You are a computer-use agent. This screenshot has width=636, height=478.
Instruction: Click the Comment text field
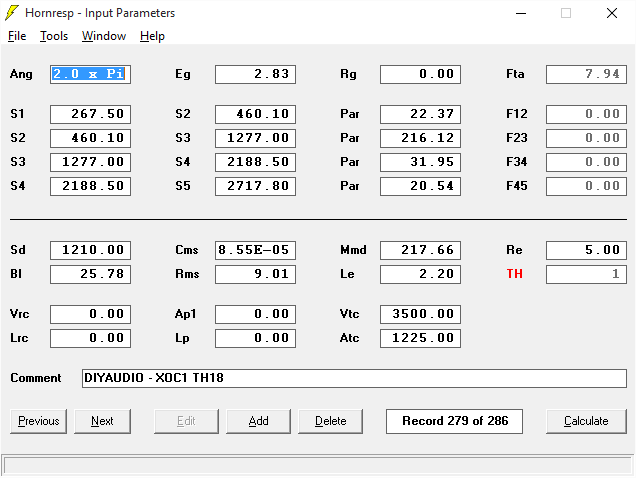pos(354,378)
